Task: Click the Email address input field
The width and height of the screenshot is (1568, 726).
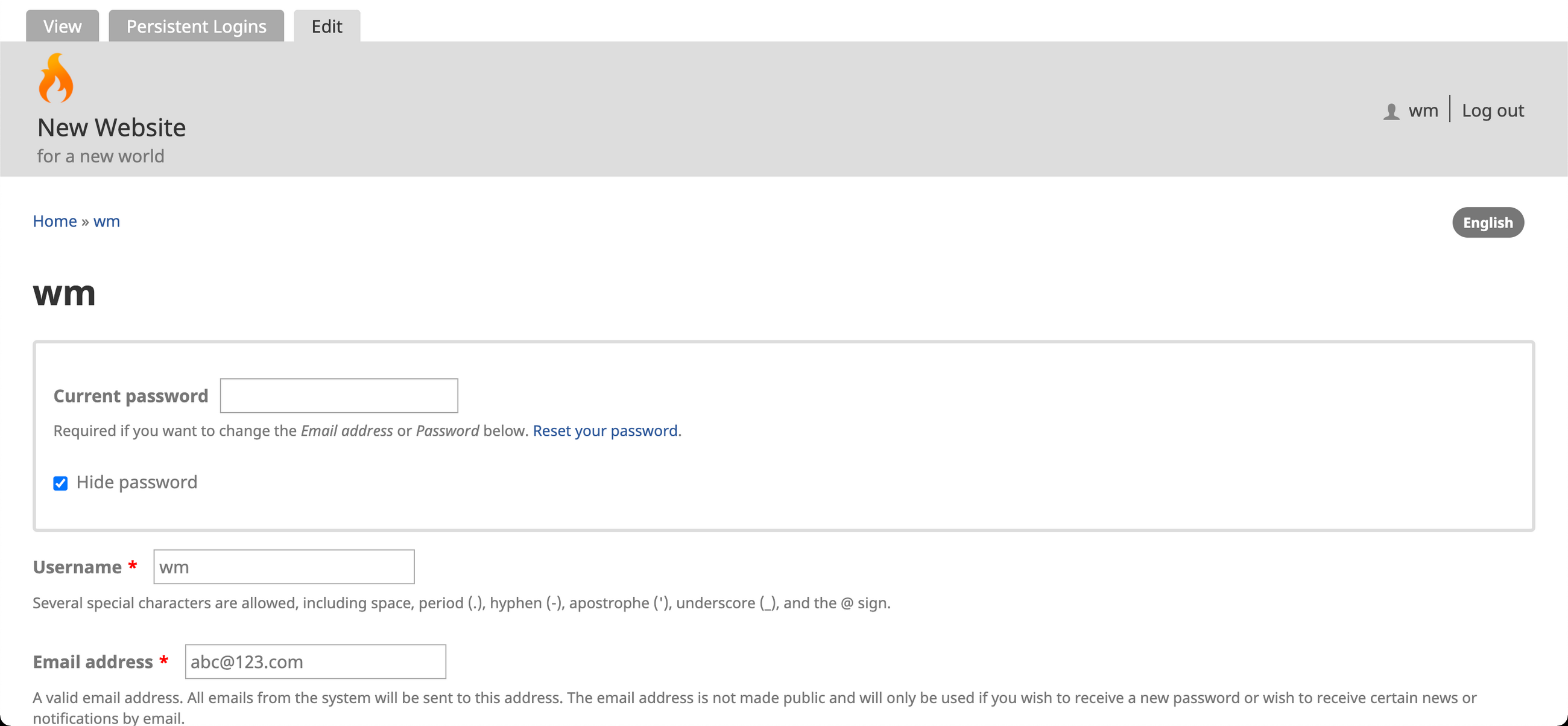Action: [x=315, y=662]
